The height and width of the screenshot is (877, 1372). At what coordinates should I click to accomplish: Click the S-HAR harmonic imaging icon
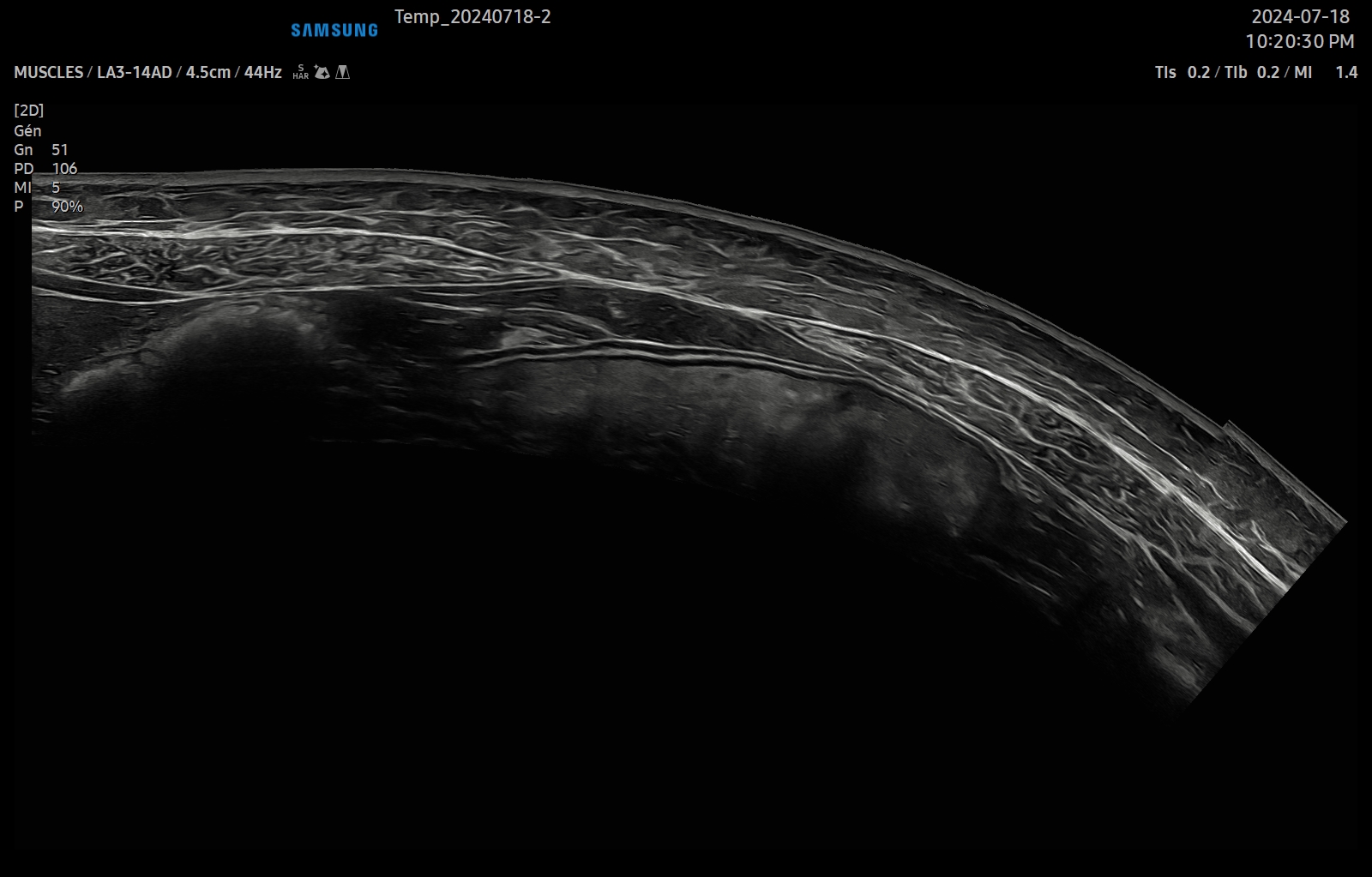pyautogui.click(x=300, y=72)
